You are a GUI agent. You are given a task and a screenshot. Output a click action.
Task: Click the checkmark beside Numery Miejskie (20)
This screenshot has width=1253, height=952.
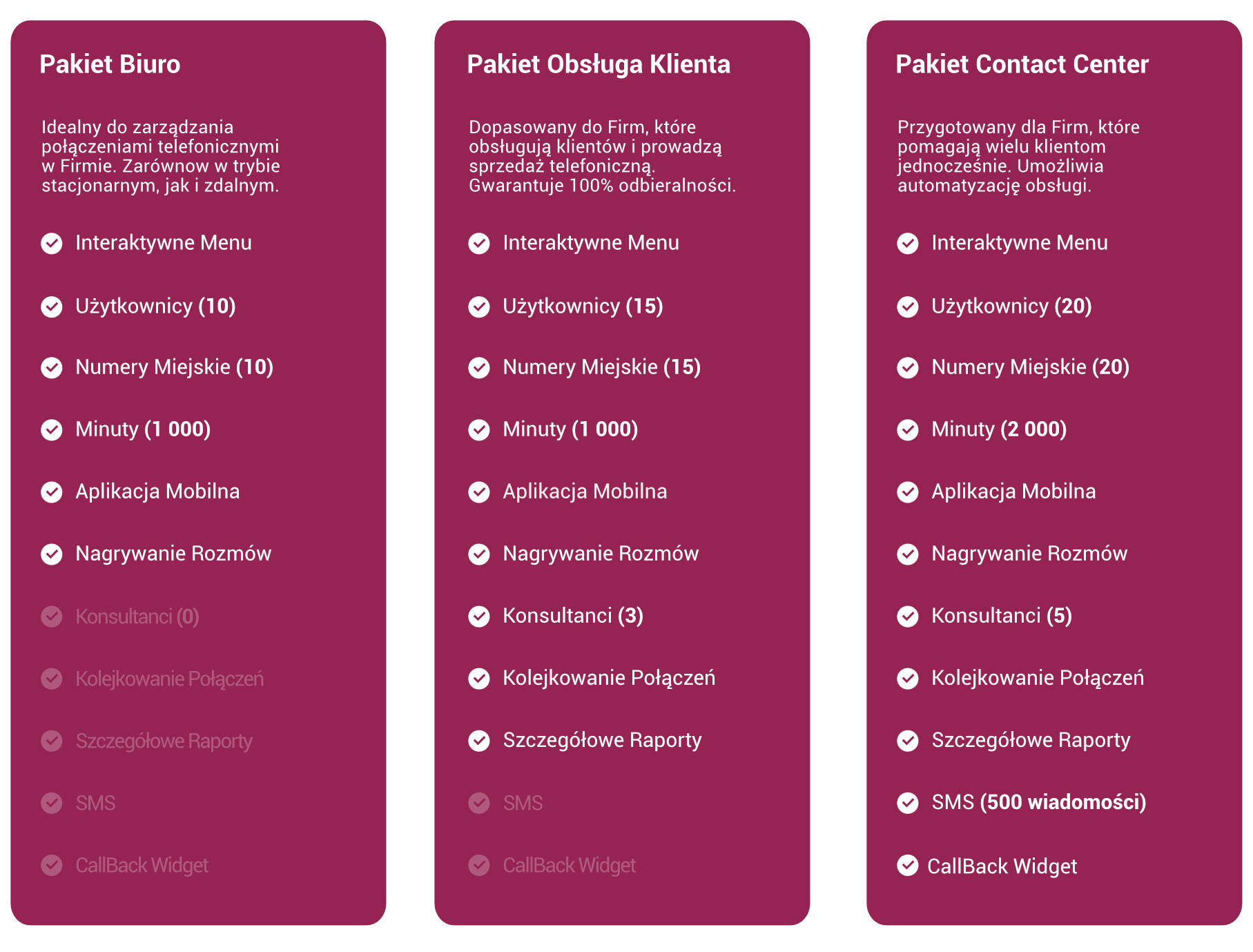point(908,367)
